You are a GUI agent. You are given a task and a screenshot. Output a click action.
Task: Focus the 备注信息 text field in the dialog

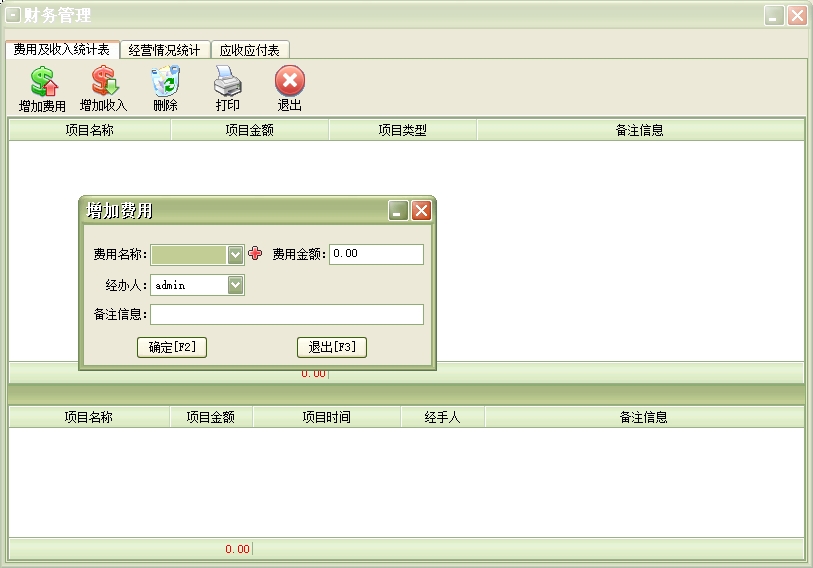(x=287, y=315)
